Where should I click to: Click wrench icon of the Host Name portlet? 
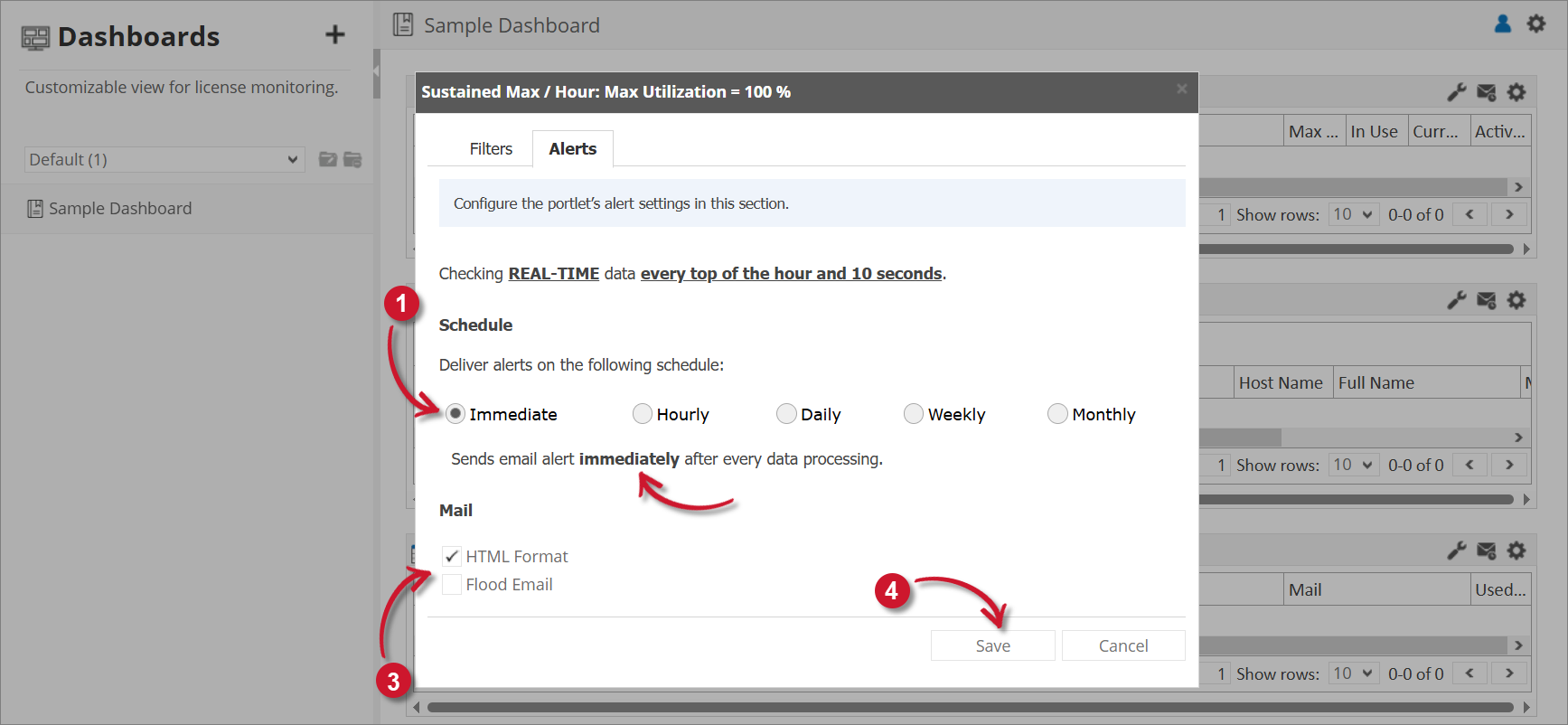pyautogui.click(x=1456, y=300)
